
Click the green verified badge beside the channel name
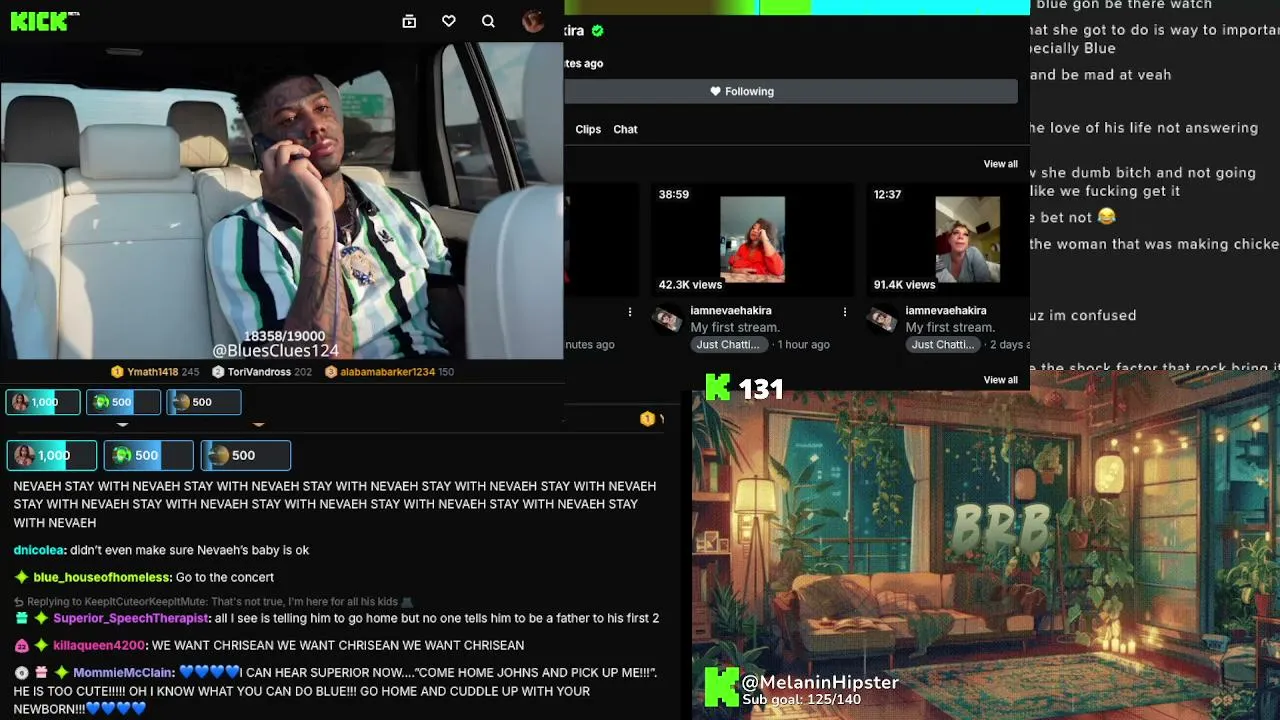(598, 31)
